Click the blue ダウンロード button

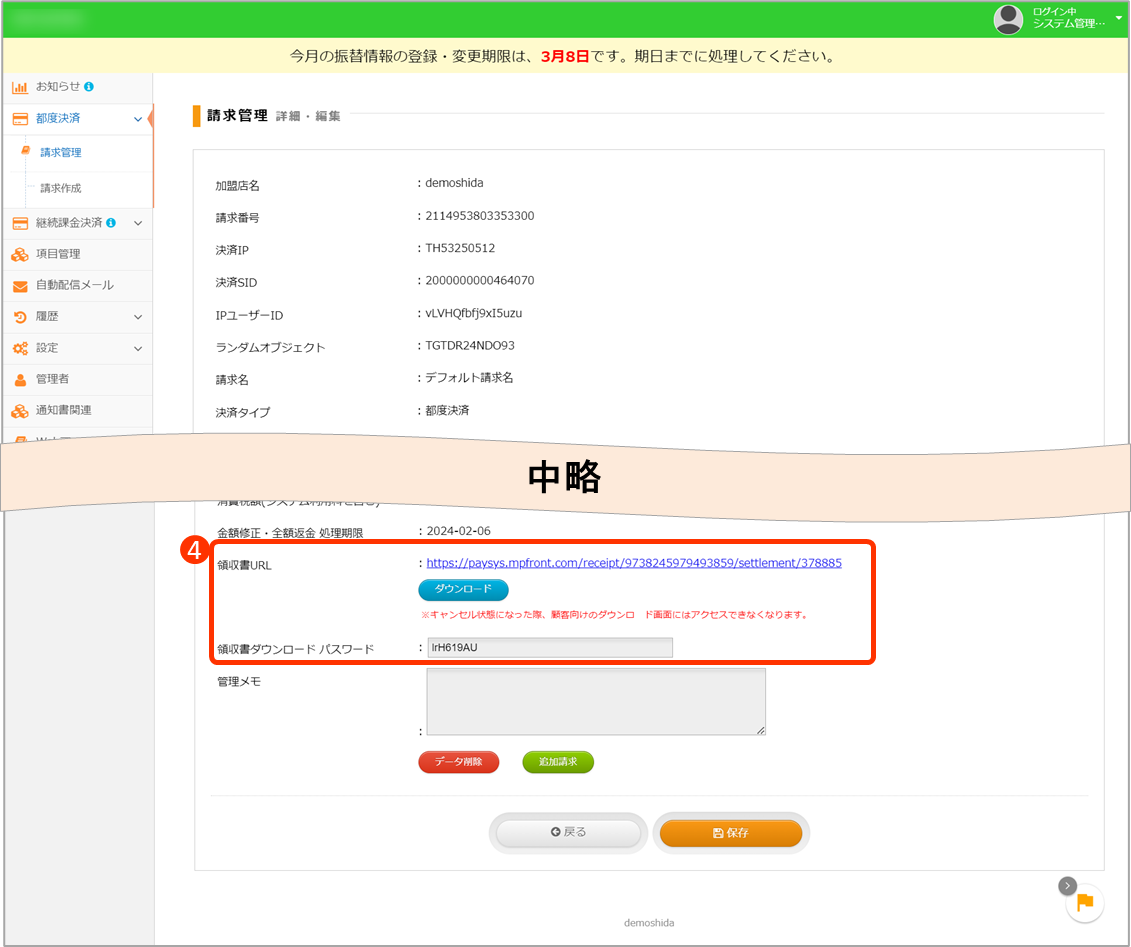(463, 589)
